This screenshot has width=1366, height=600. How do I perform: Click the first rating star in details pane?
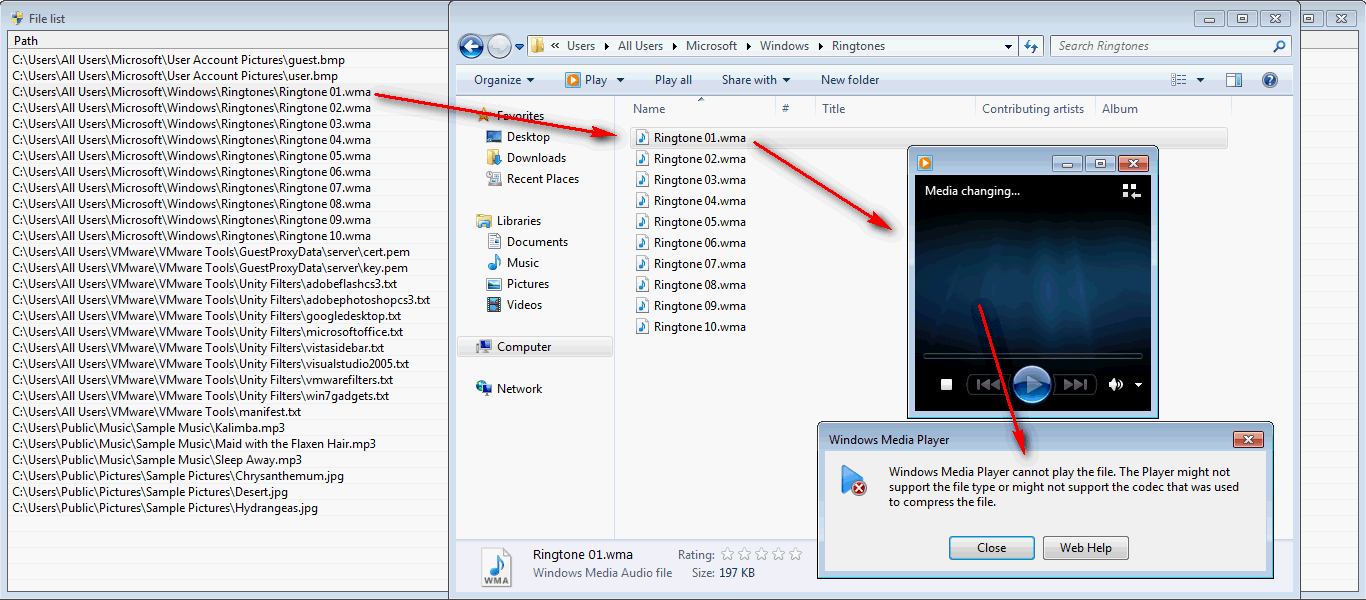tap(728, 554)
